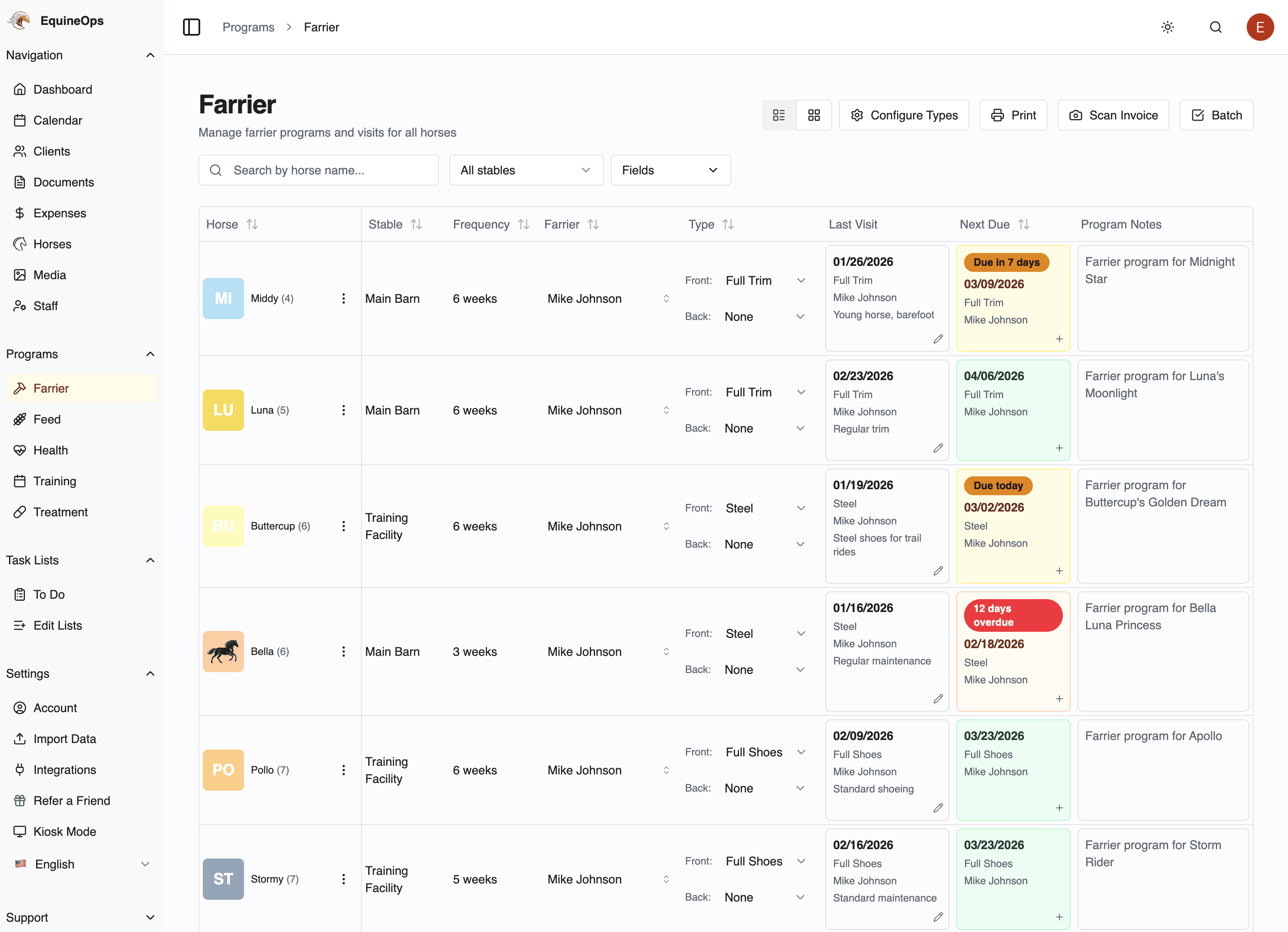1288x932 pixels.
Task: Click the Configure Types button
Action: tap(903, 115)
